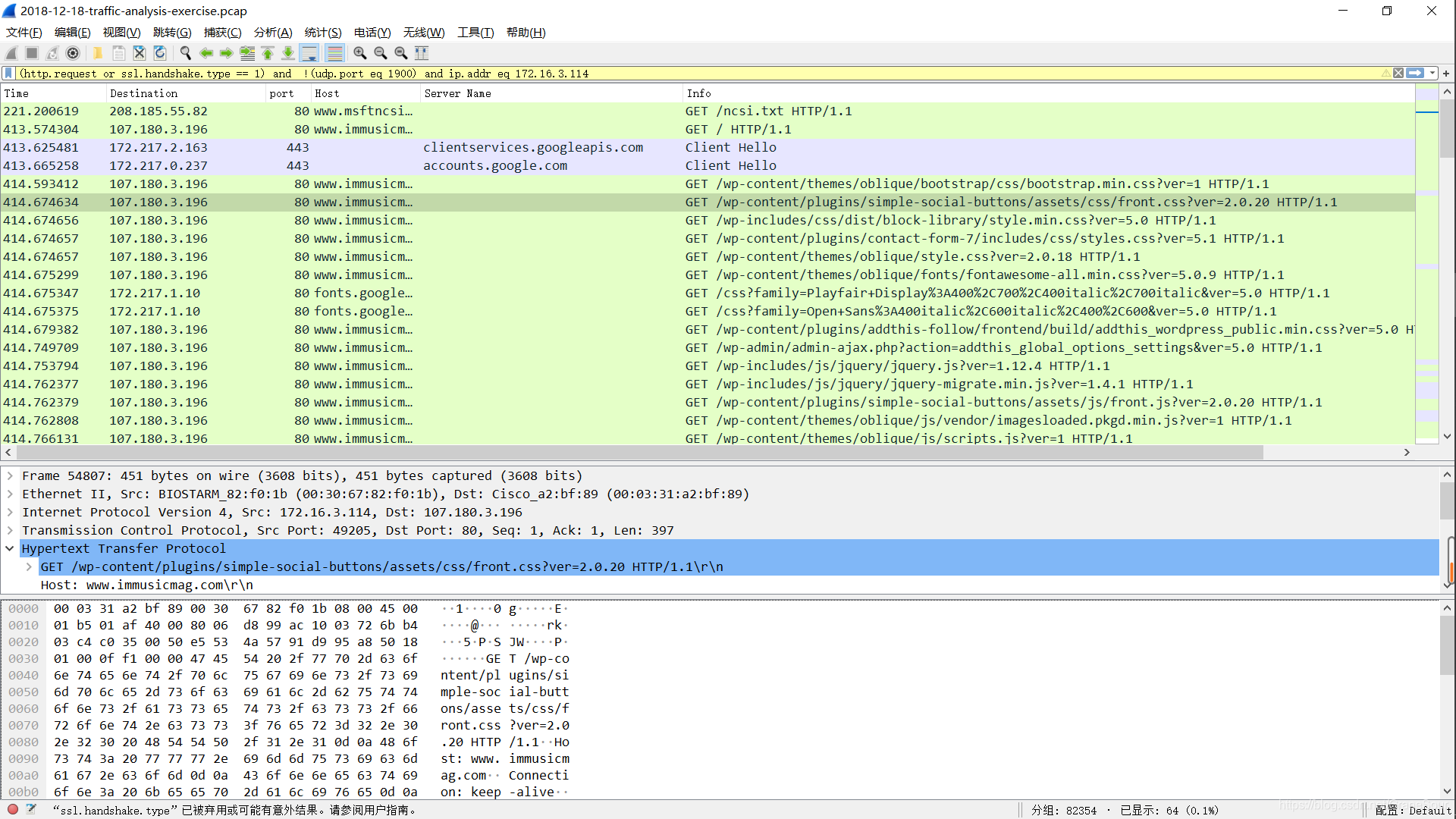Click inside the display filter field
The image size is (1456, 819).
[698, 74]
